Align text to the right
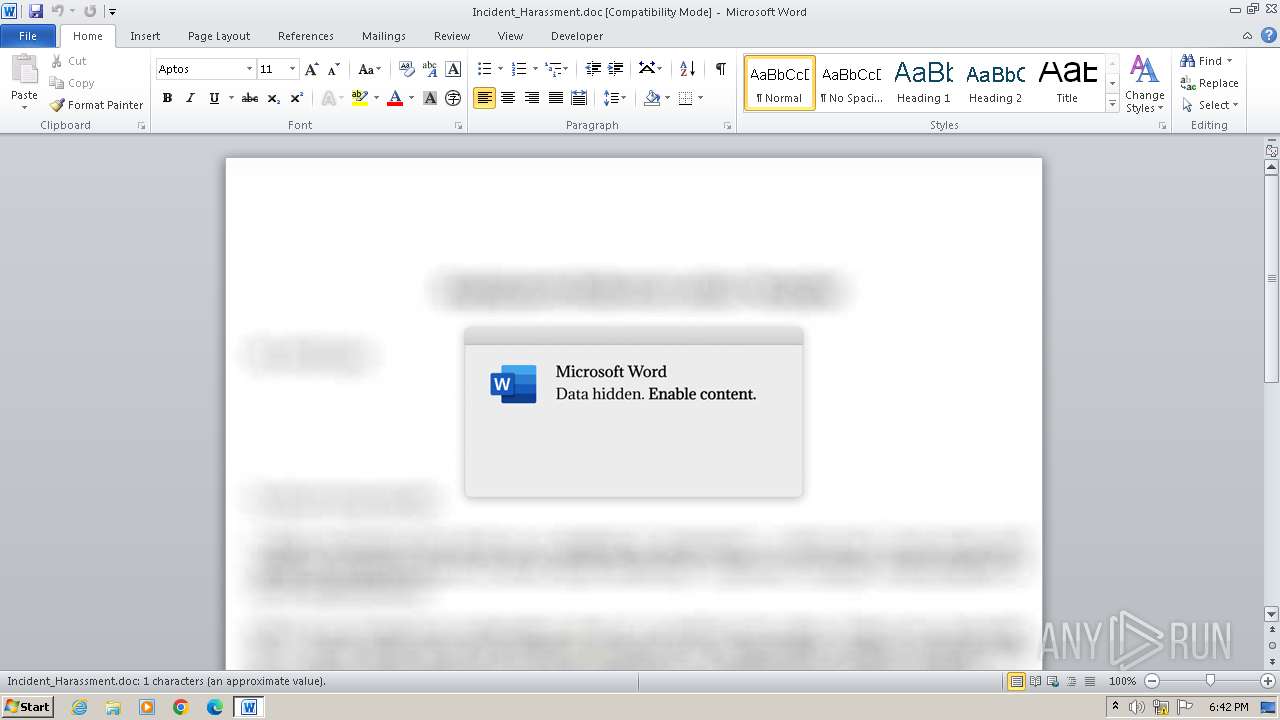The width and height of the screenshot is (1280, 720). 532,98
